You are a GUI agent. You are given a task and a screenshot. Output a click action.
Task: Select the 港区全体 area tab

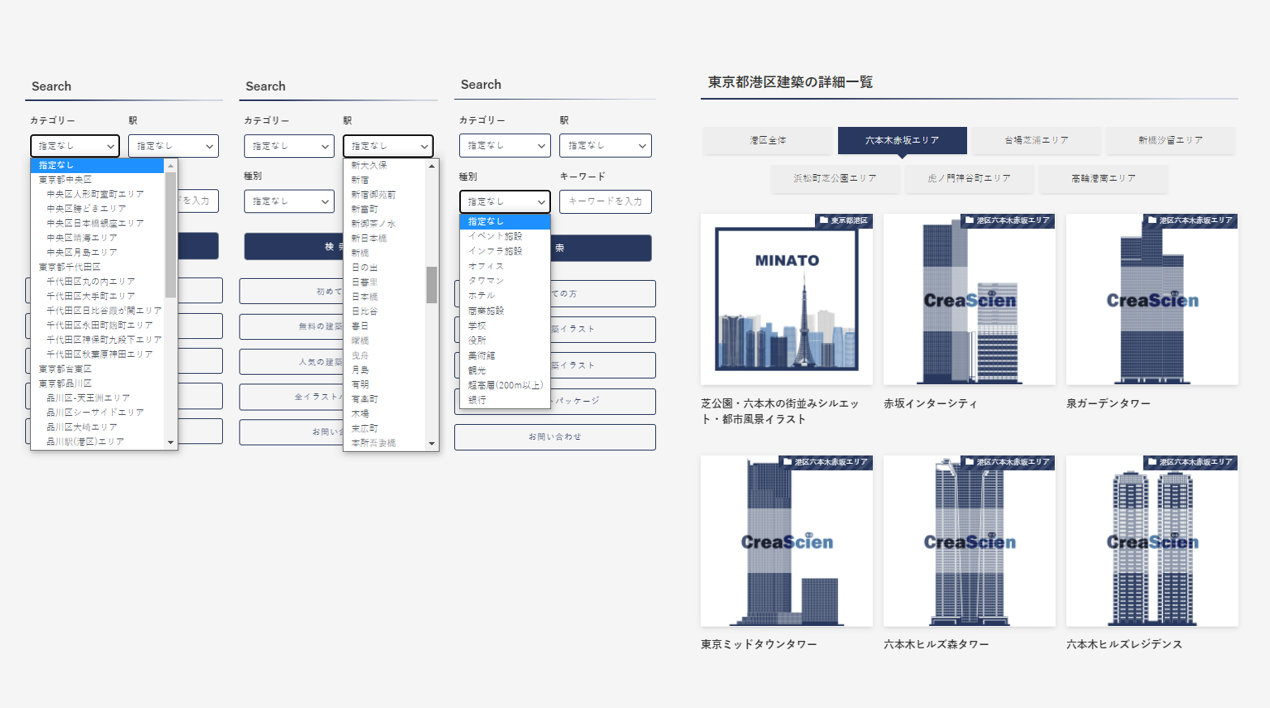pos(766,141)
